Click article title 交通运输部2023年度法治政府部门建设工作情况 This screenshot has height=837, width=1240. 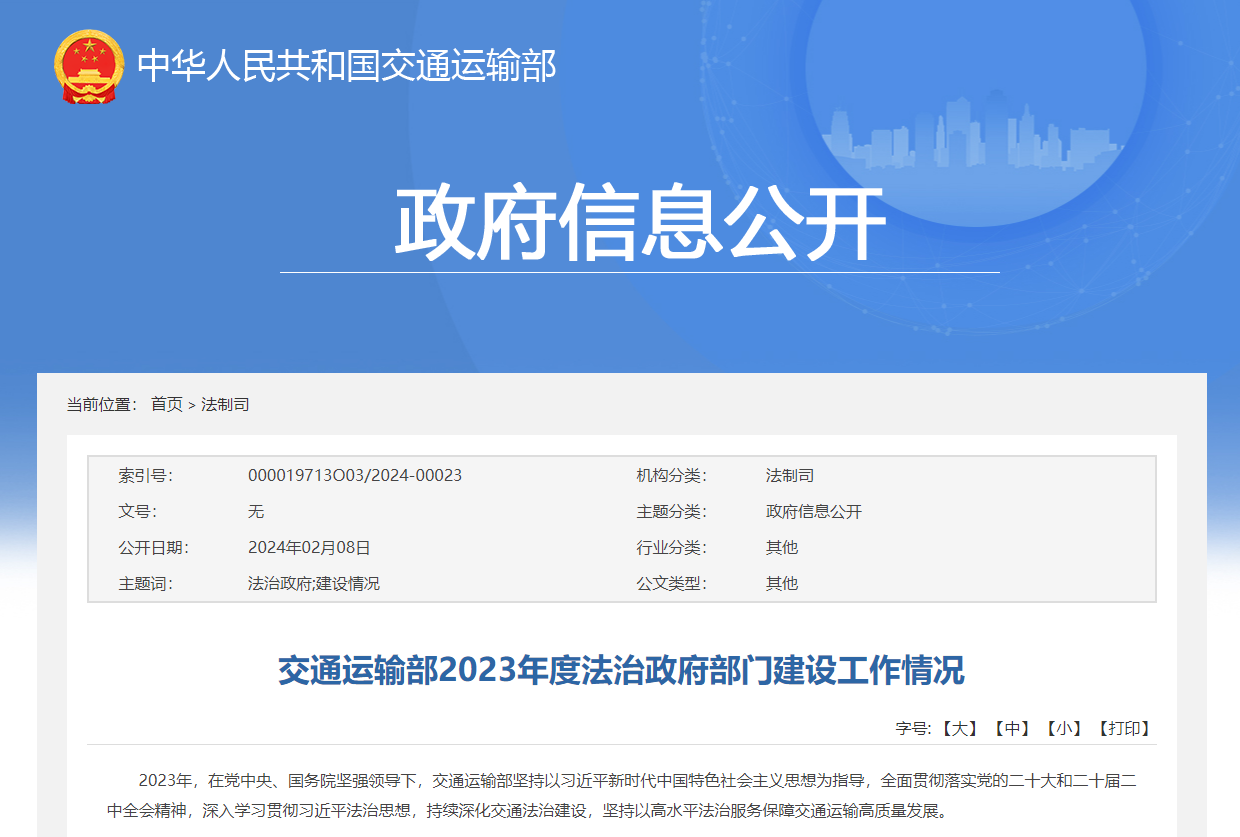point(621,670)
